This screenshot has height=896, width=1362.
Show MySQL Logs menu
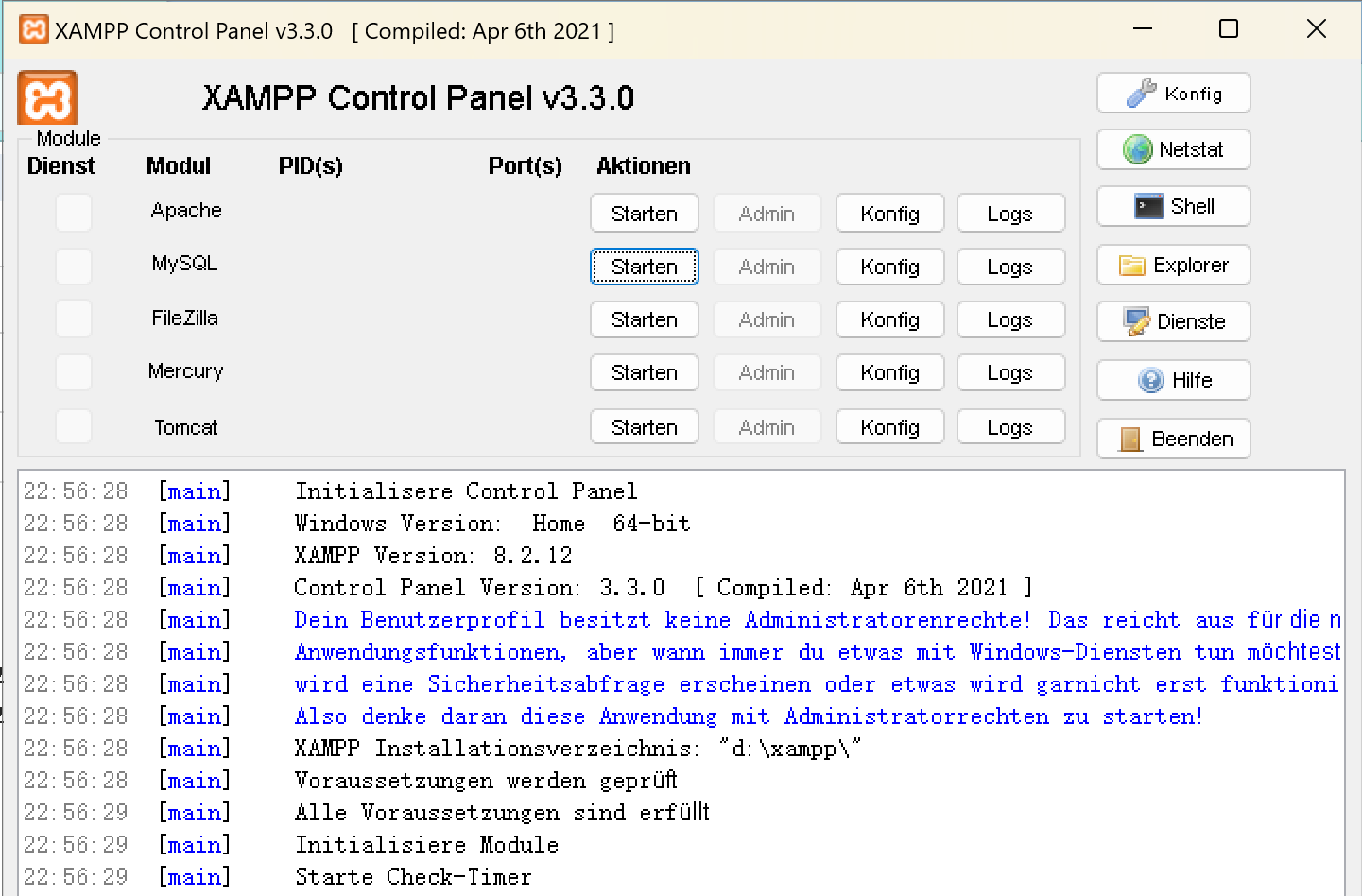click(1010, 267)
